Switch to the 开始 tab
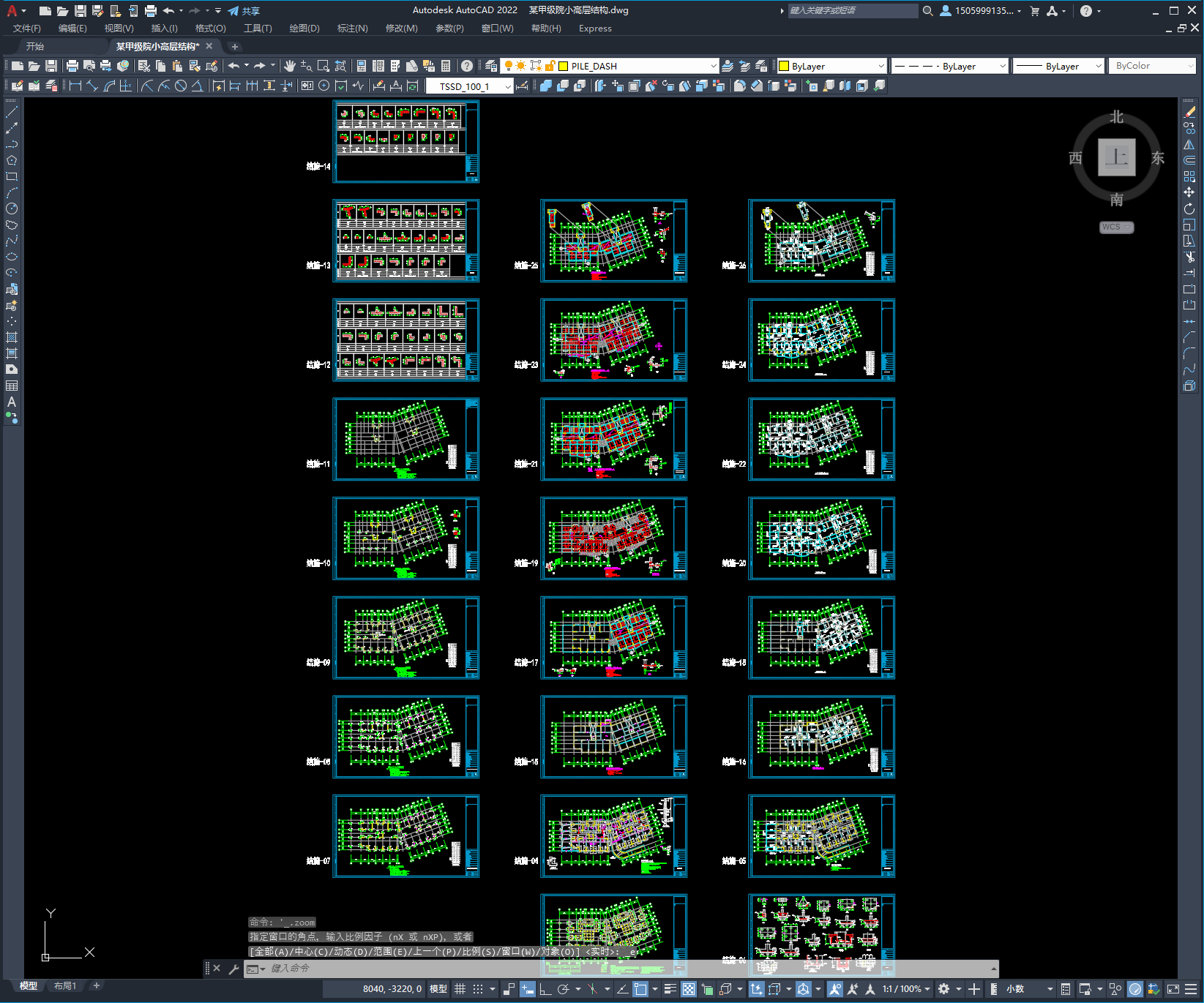This screenshot has width=1204, height=1003. 35,46
